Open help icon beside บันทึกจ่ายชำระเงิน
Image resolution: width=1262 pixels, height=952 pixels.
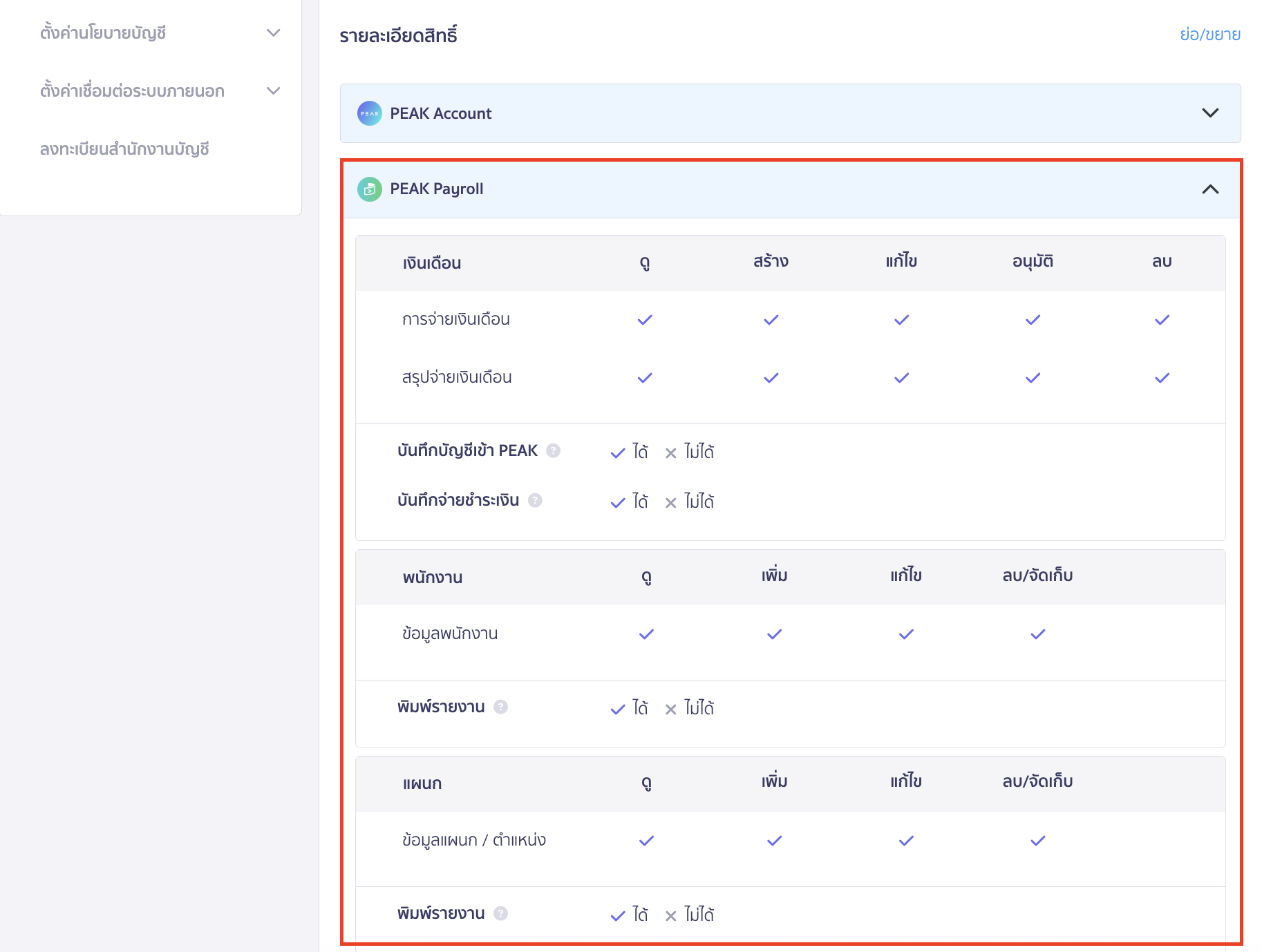point(535,500)
